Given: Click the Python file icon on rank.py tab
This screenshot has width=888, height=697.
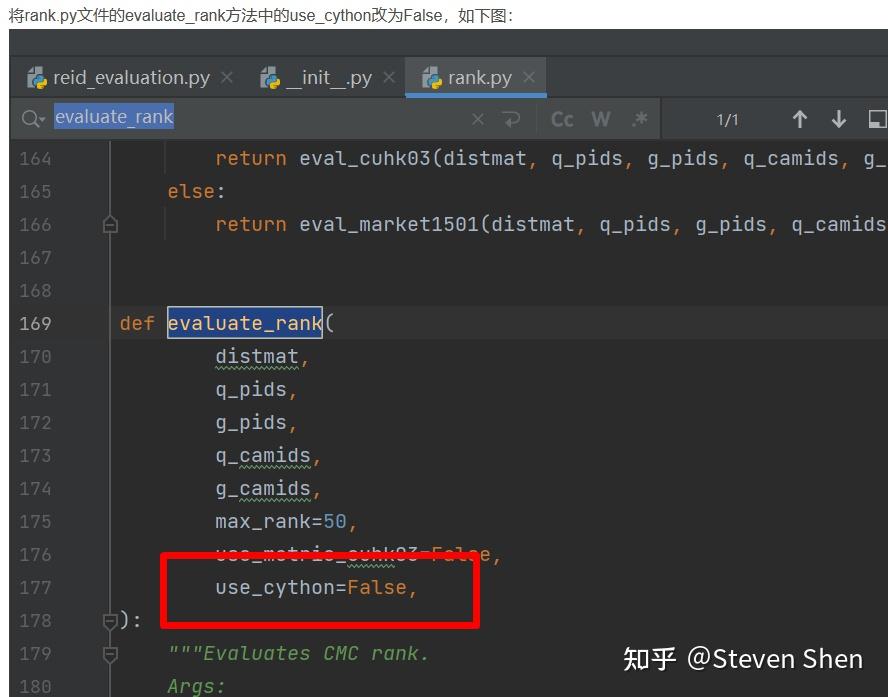Looking at the screenshot, I should [x=430, y=75].
